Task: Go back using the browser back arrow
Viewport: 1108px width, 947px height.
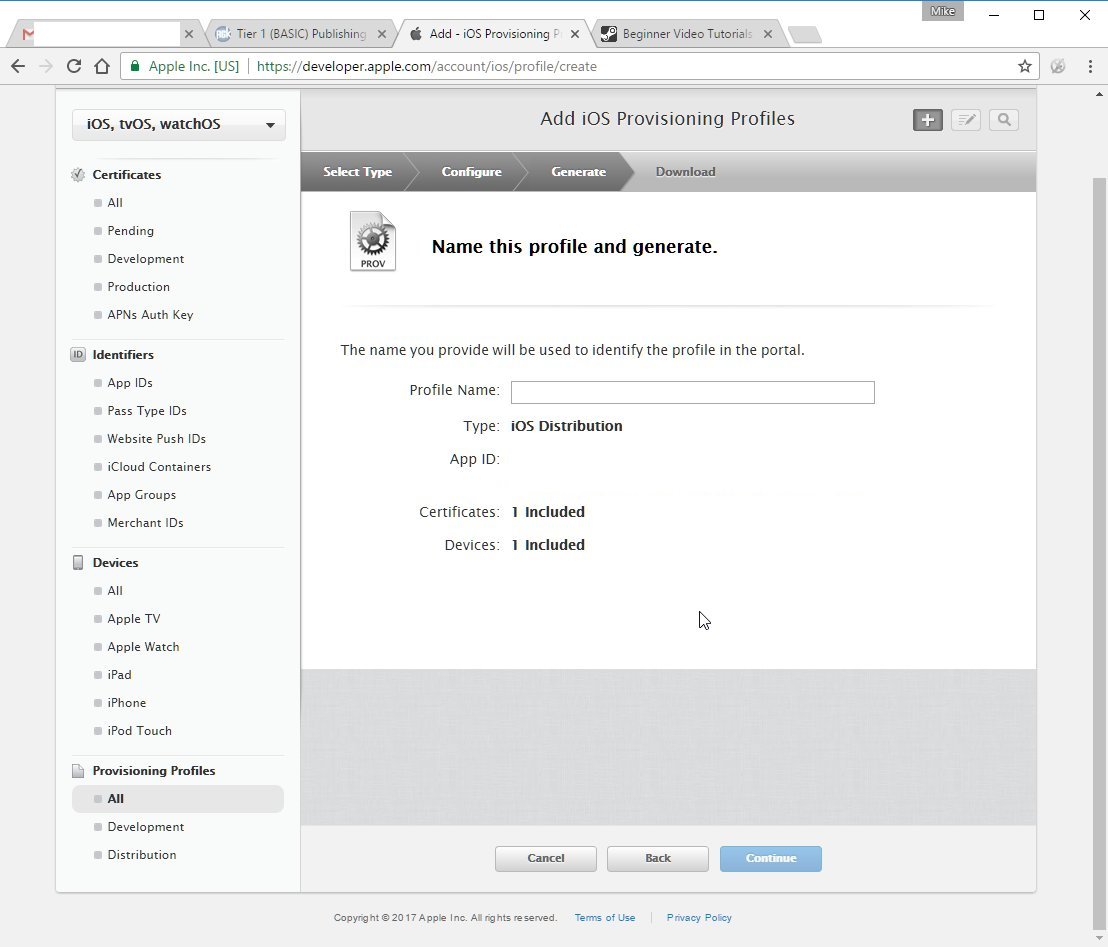Action: coord(18,66)
